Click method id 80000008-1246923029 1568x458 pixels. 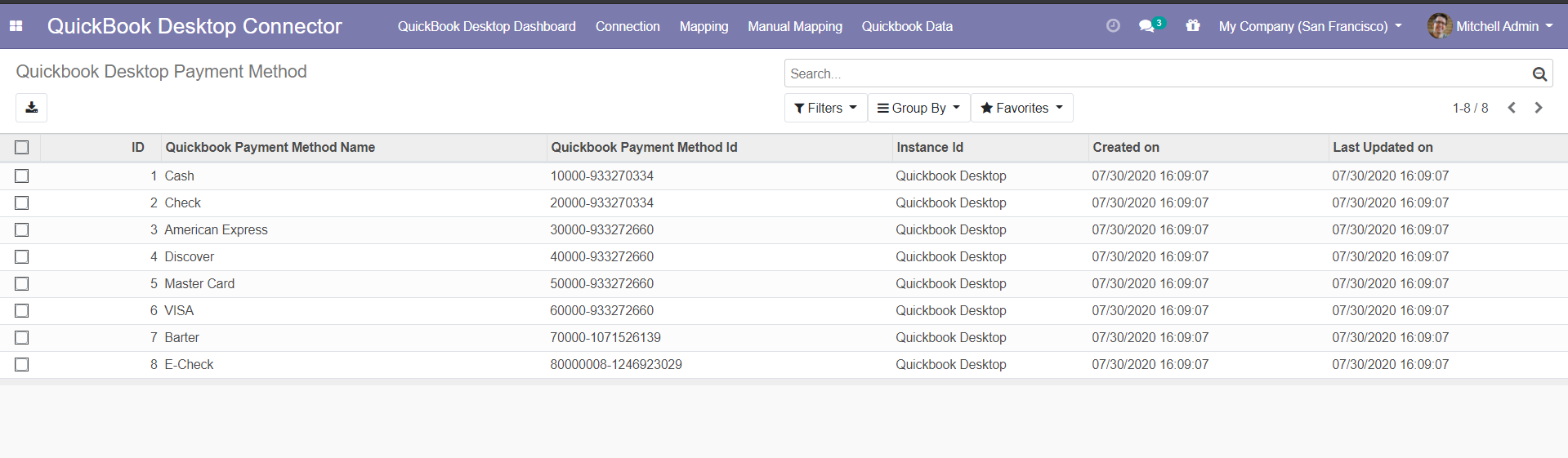click(x=616, y=365)
